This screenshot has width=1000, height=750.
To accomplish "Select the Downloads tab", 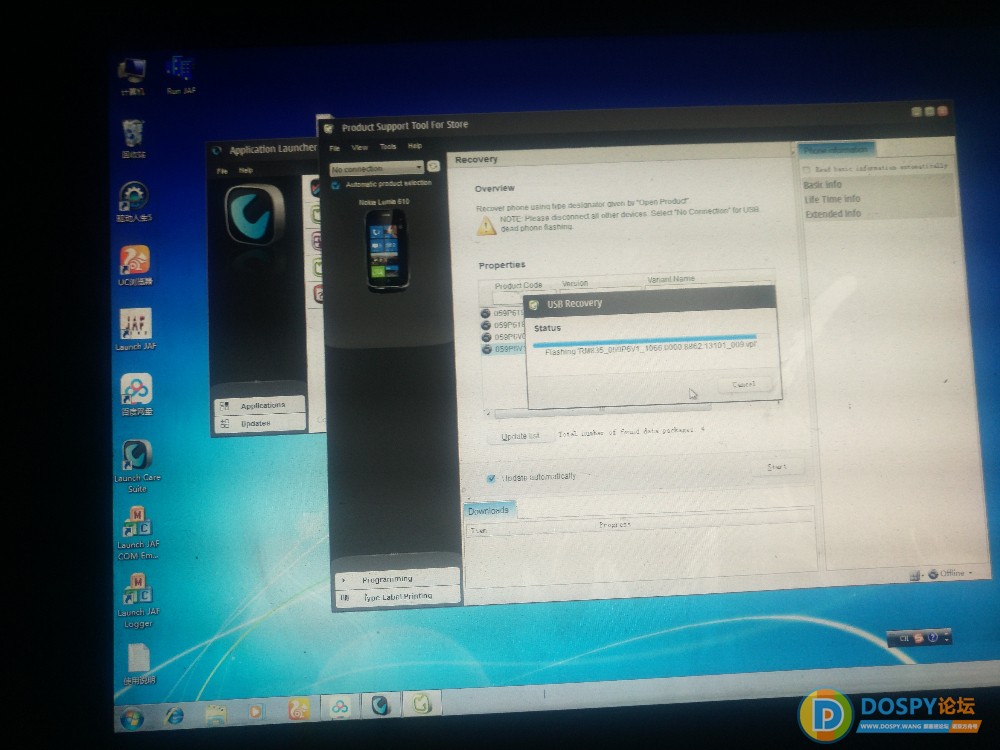I will [489, 510].
